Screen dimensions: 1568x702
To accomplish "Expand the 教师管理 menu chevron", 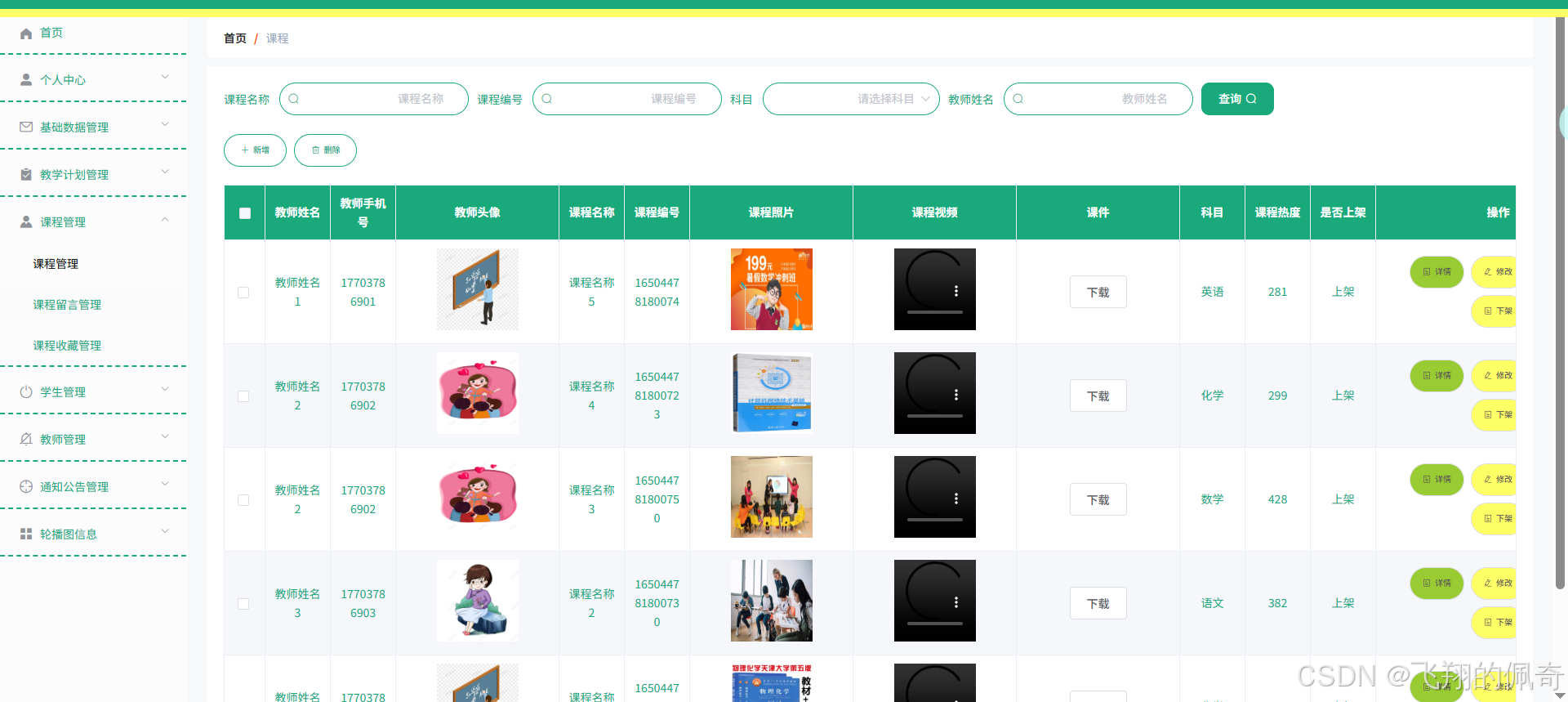I will [165, 436].
